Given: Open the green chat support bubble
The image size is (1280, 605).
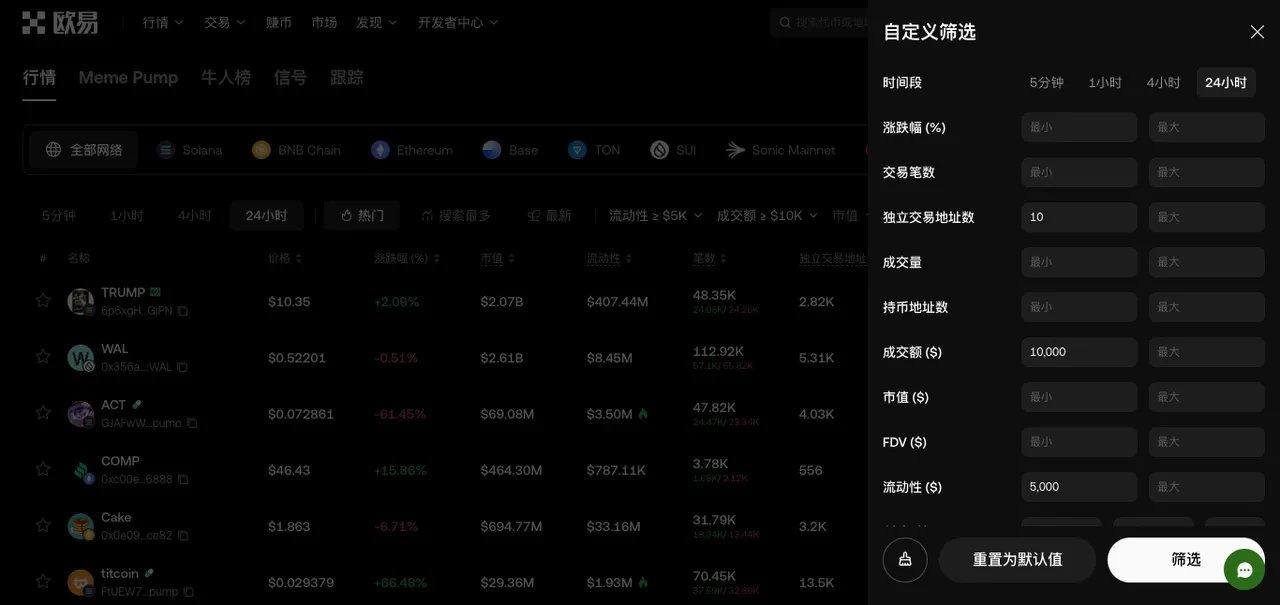Looking at the screenshot, I should (x=1245, y=570).
